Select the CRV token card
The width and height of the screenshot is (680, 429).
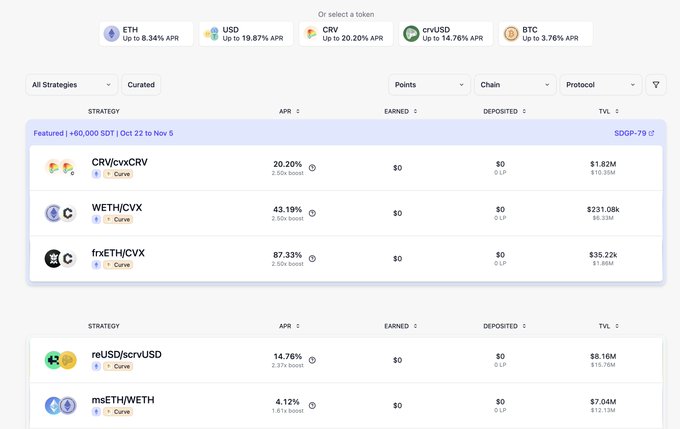[x=346, y=34]
